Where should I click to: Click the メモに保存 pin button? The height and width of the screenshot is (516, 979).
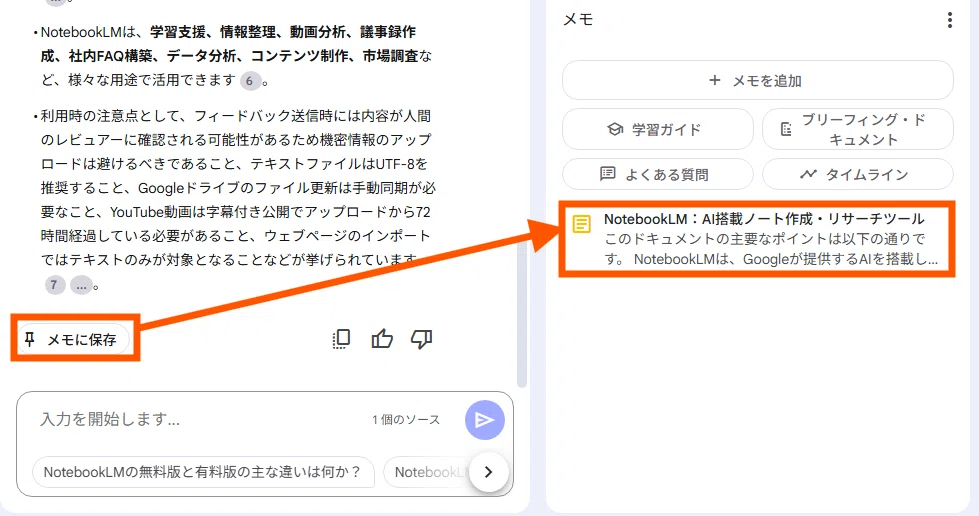click(x=74, y=339)
